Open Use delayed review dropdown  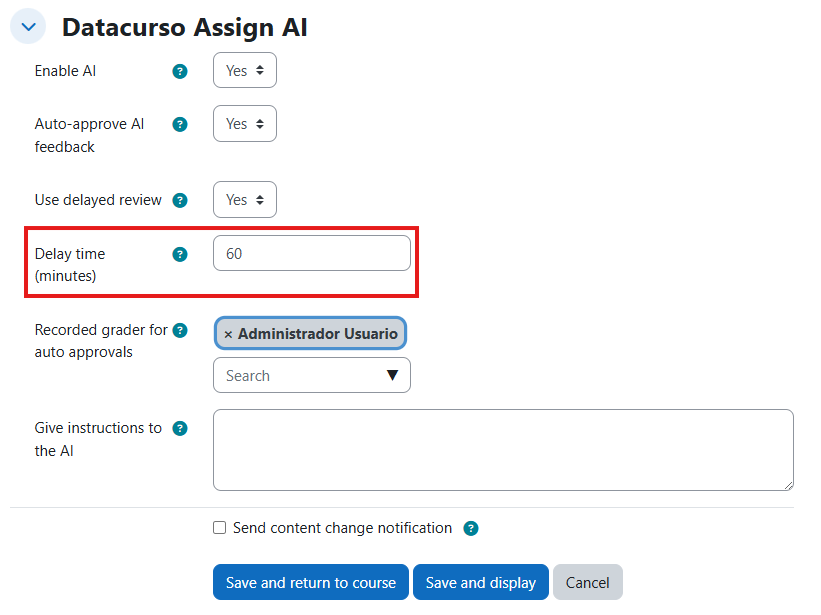tap(245, 200)
